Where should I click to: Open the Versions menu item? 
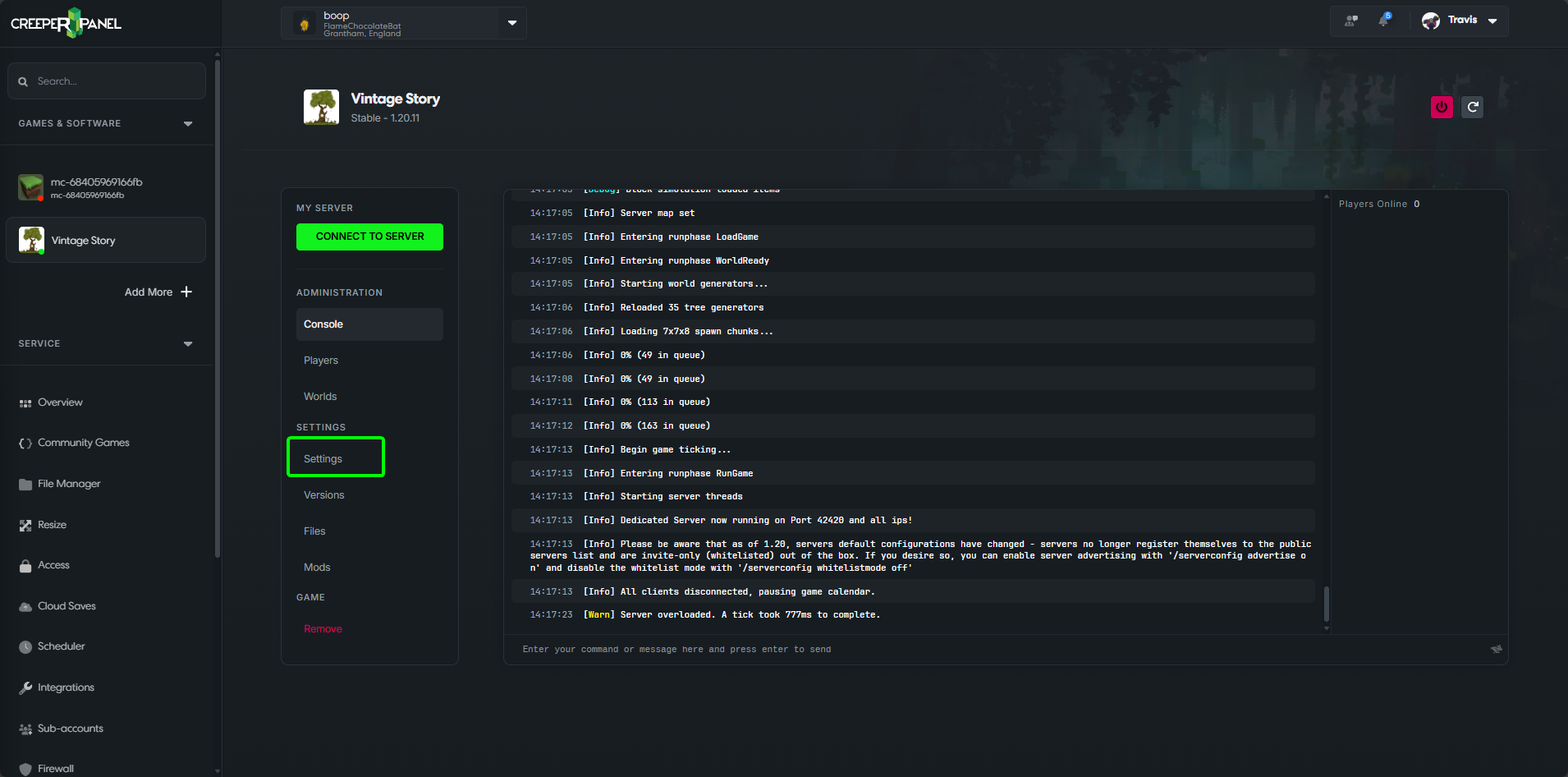pos(324,495)
